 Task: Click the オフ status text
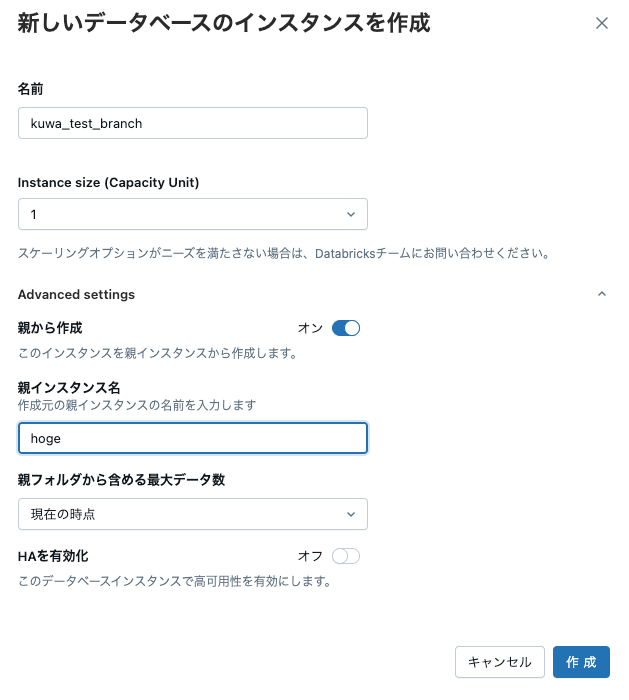[310, 556]
